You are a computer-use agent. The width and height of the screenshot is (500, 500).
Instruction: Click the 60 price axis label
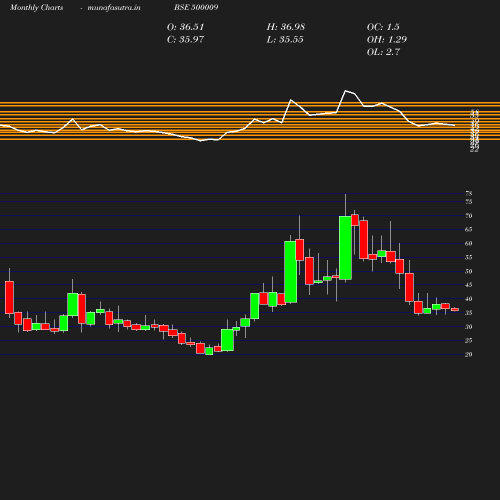click(x=469, y=243)
